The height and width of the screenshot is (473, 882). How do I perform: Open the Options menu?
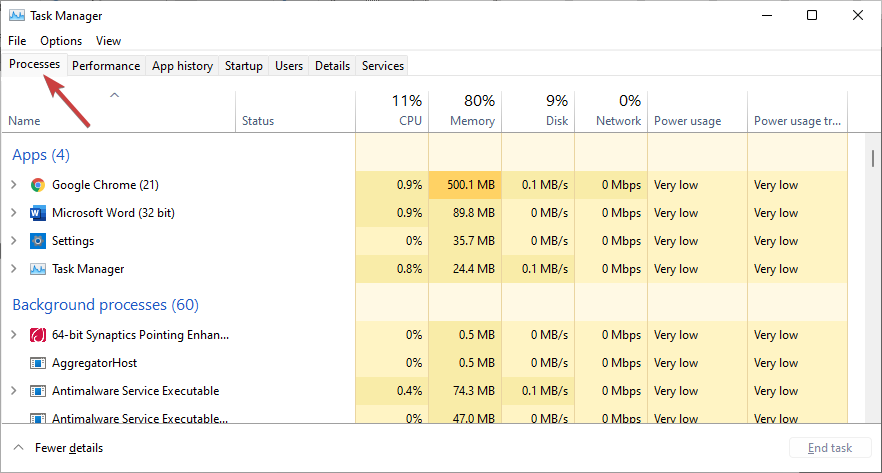click(x=61, y=40)
